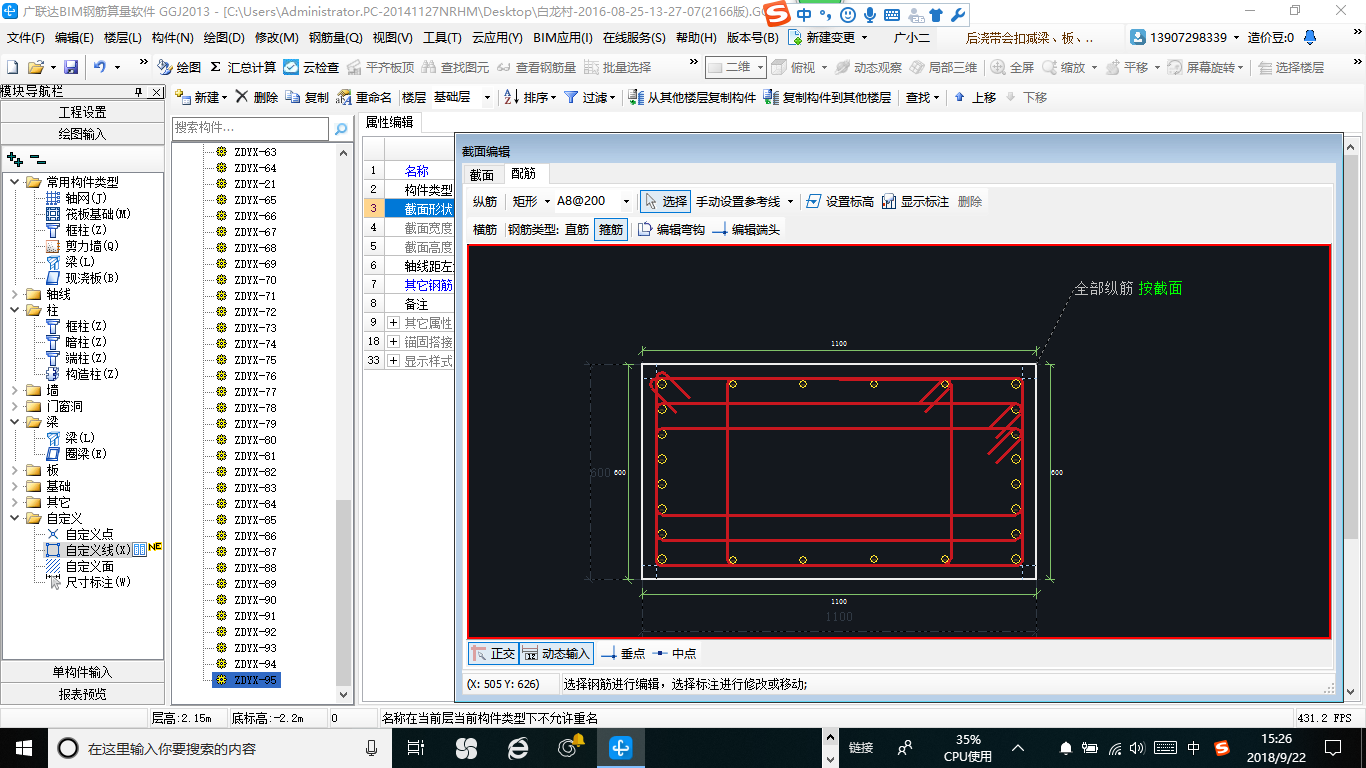The image size is (1366, 768).
Task: Open 绘图 drawing mode
Action: pyautogui.click(x=180, y=67)
